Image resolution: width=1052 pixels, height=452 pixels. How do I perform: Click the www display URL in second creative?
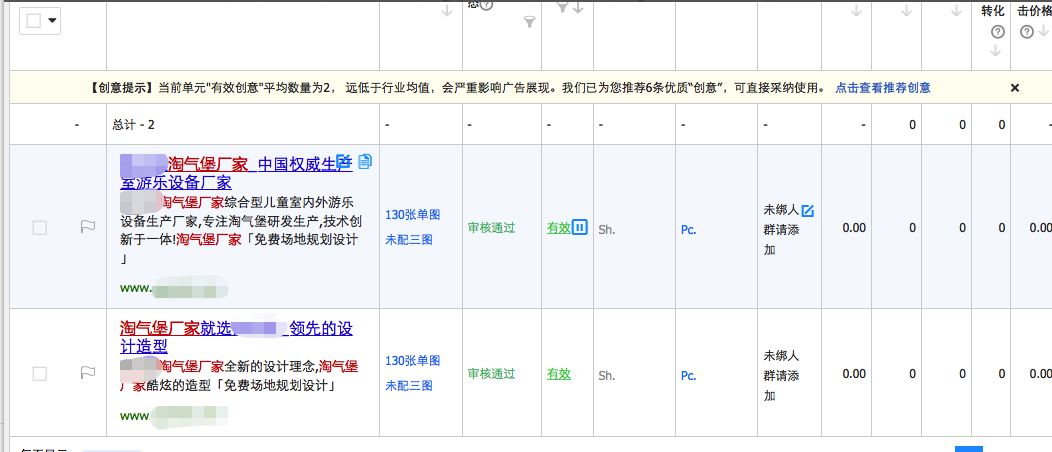tap(174, 416)
